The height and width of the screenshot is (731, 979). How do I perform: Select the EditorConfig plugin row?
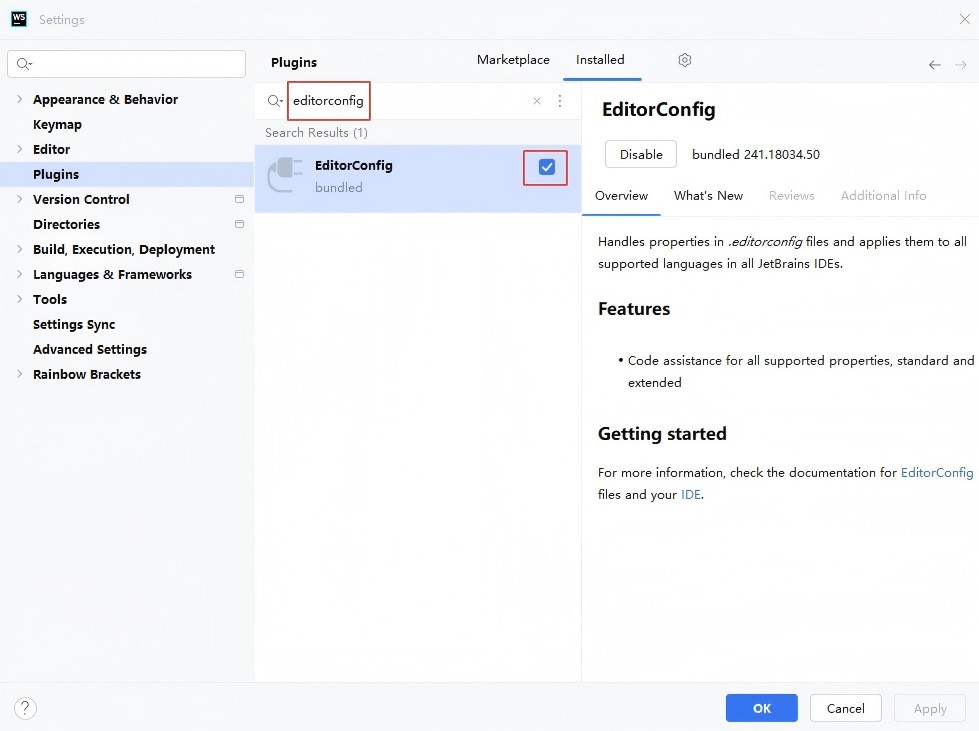point(418,179)
